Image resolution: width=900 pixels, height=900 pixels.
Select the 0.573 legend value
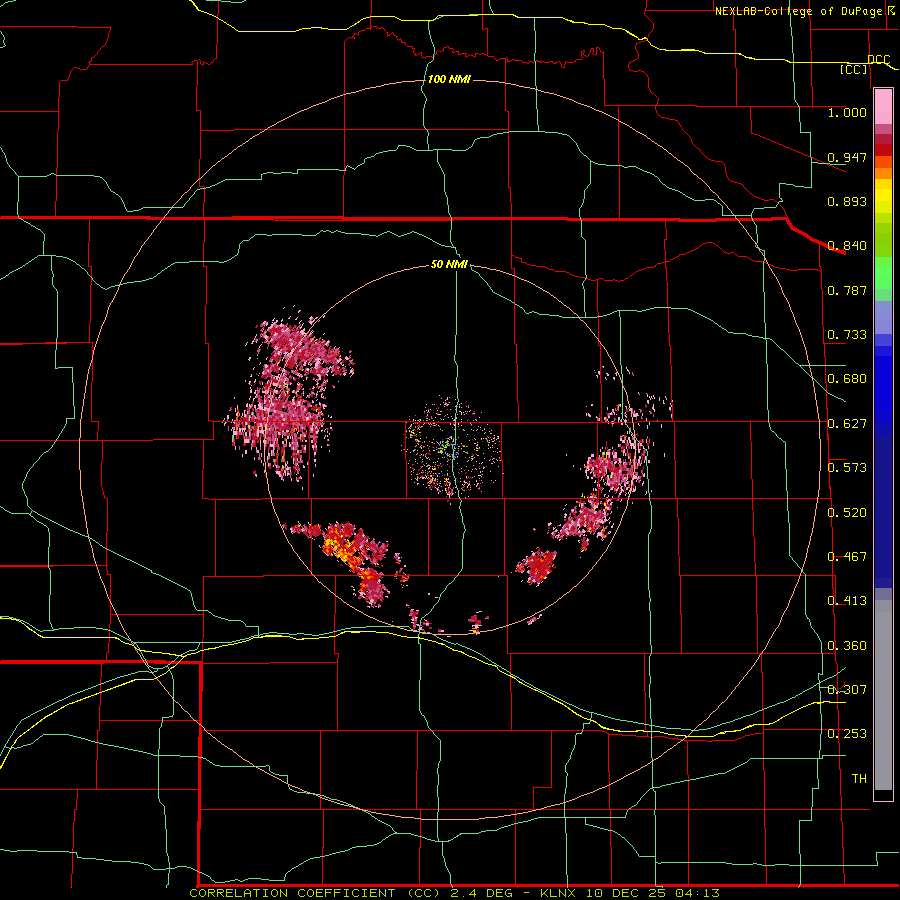(847, 468)
